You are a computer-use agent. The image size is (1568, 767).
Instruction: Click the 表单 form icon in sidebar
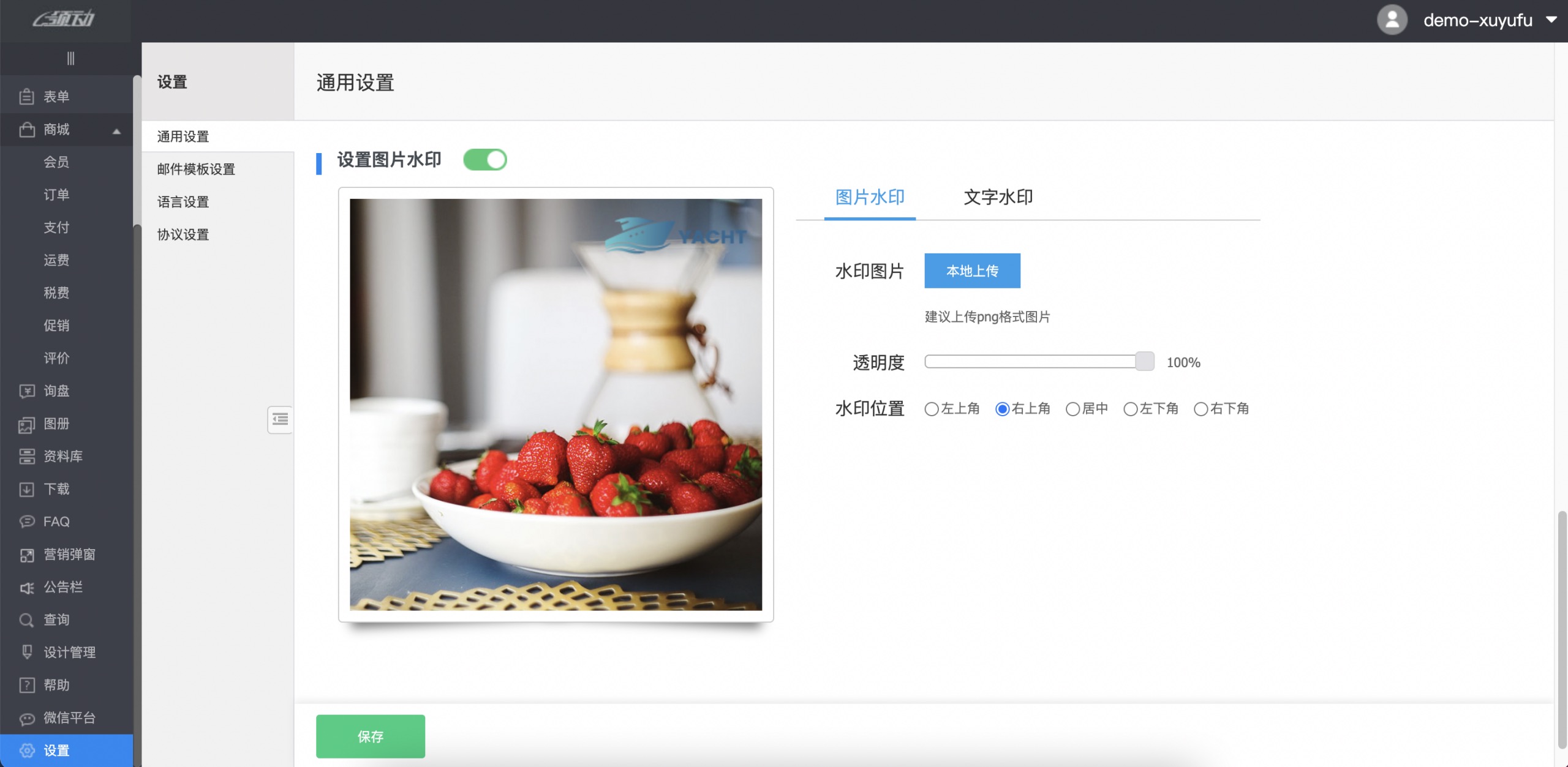(26, 97)
